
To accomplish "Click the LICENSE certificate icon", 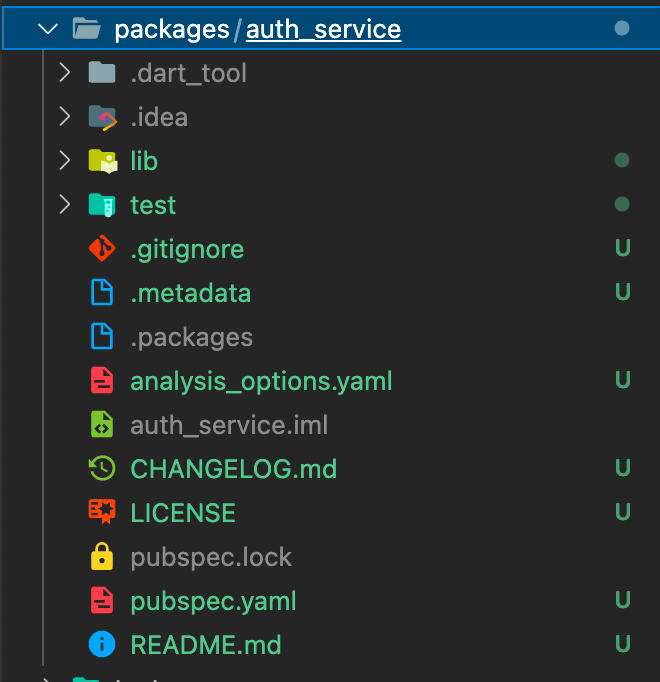I will coord(102,513).
